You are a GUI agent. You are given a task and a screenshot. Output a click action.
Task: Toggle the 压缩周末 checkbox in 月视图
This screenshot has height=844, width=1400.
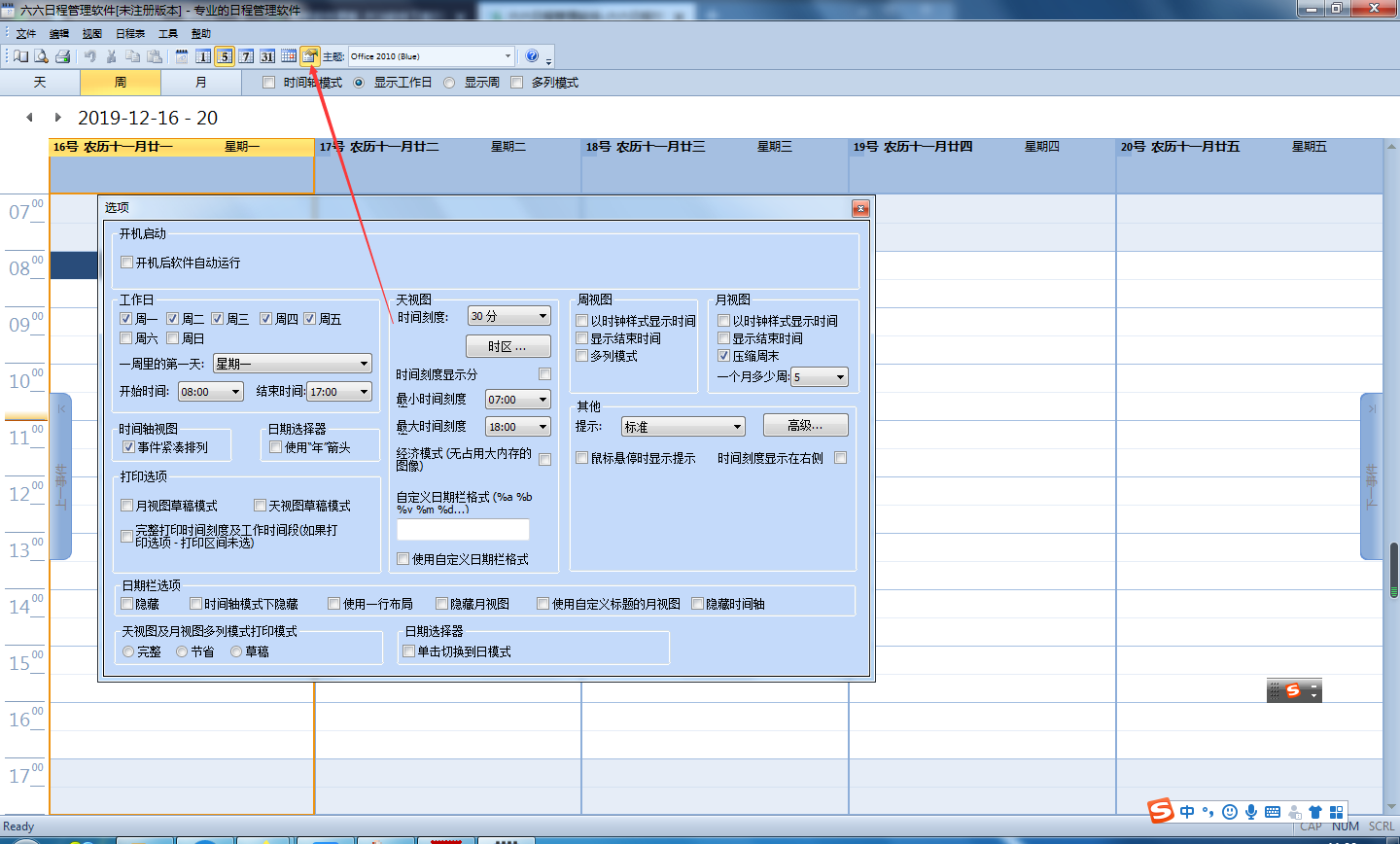(x=723, y=356)
